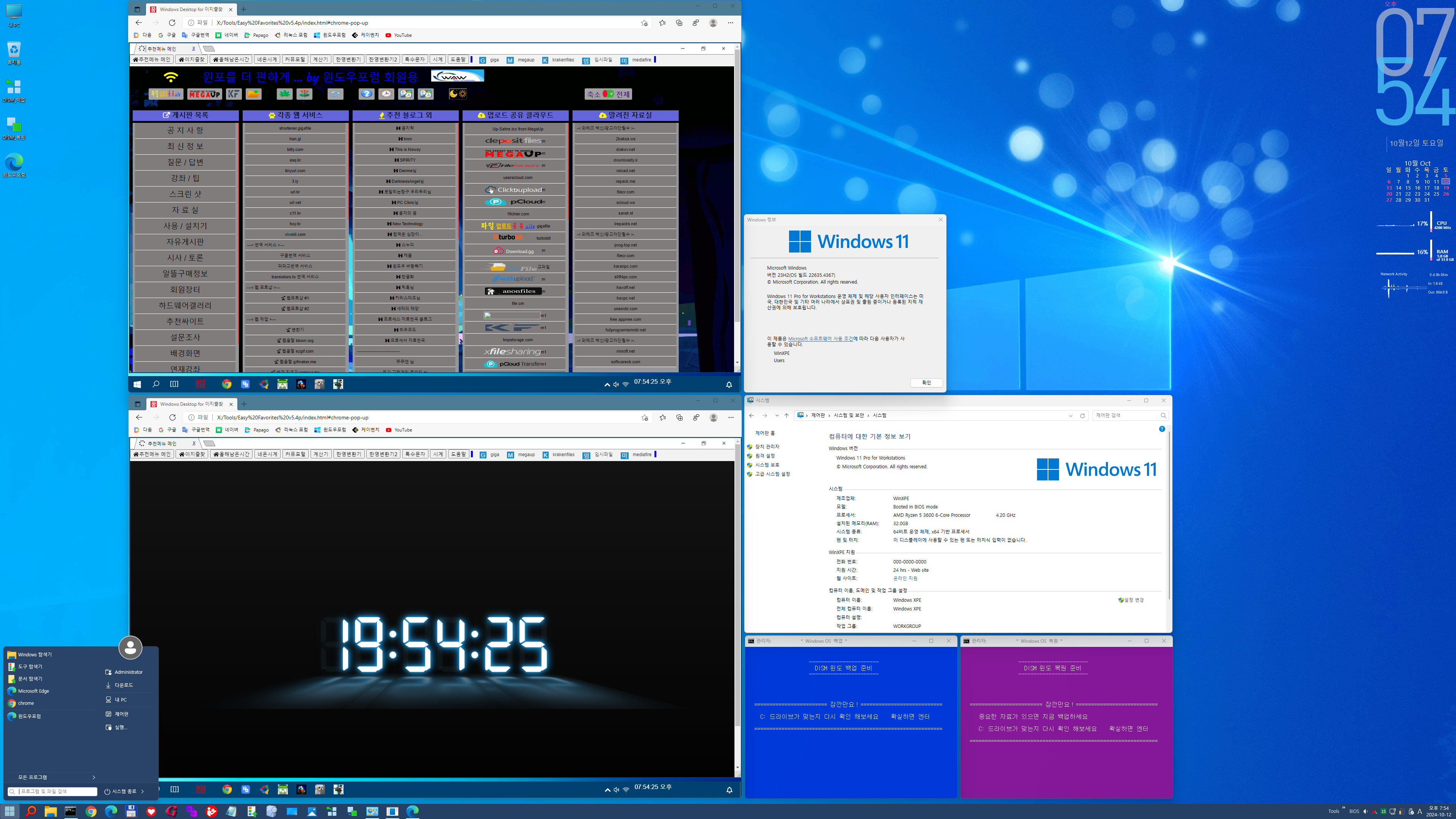
Task: Click the wrench tools icon on links page
Action: (x=335, y=94)
